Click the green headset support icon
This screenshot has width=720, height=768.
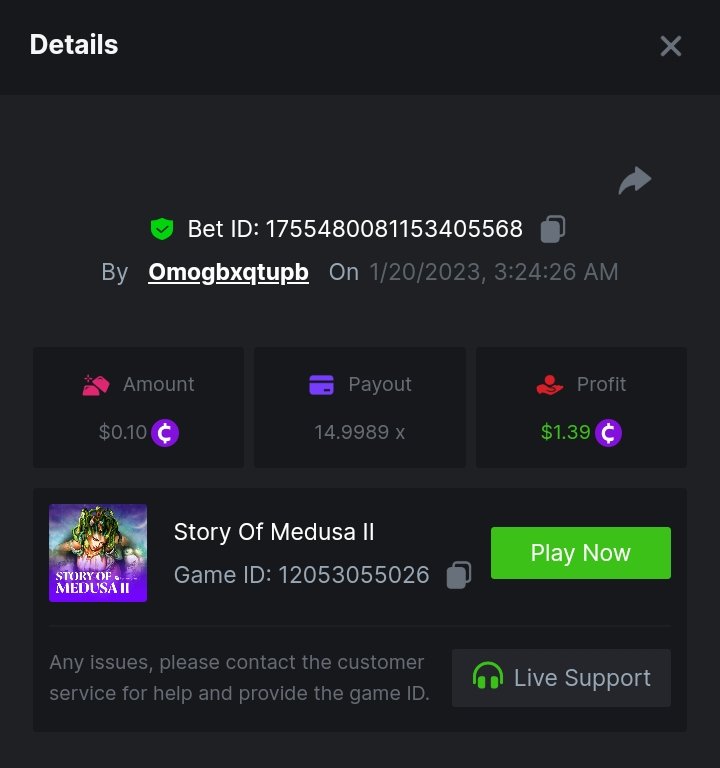(488, 678)
